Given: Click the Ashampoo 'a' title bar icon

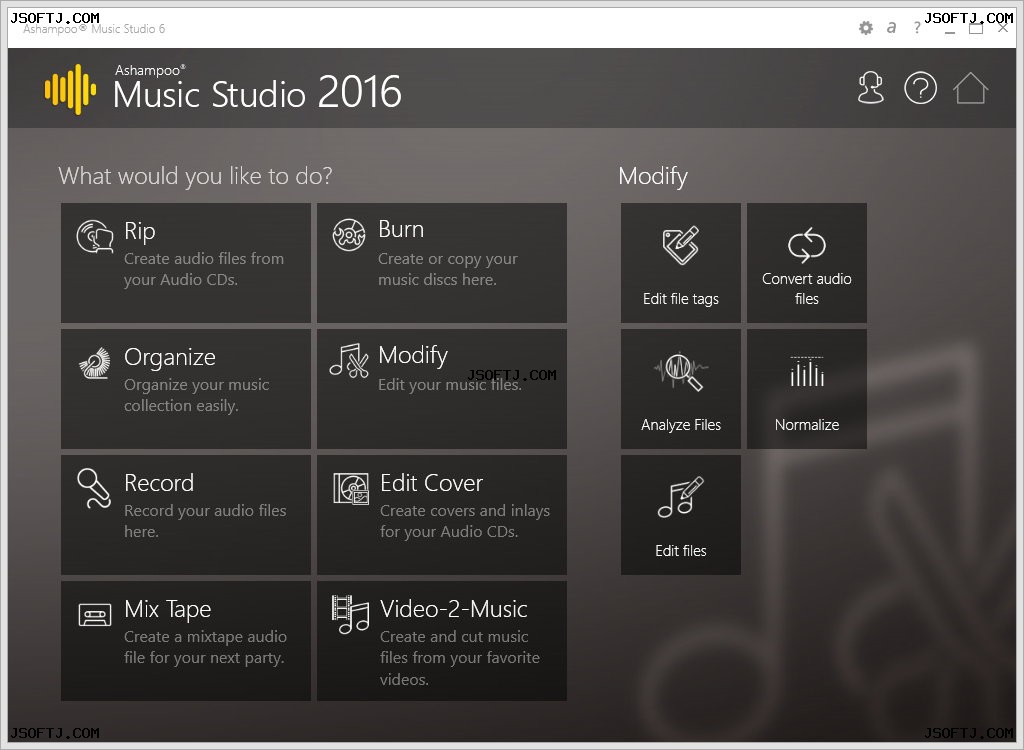Looking at the screenshot, I should point(891,27).
